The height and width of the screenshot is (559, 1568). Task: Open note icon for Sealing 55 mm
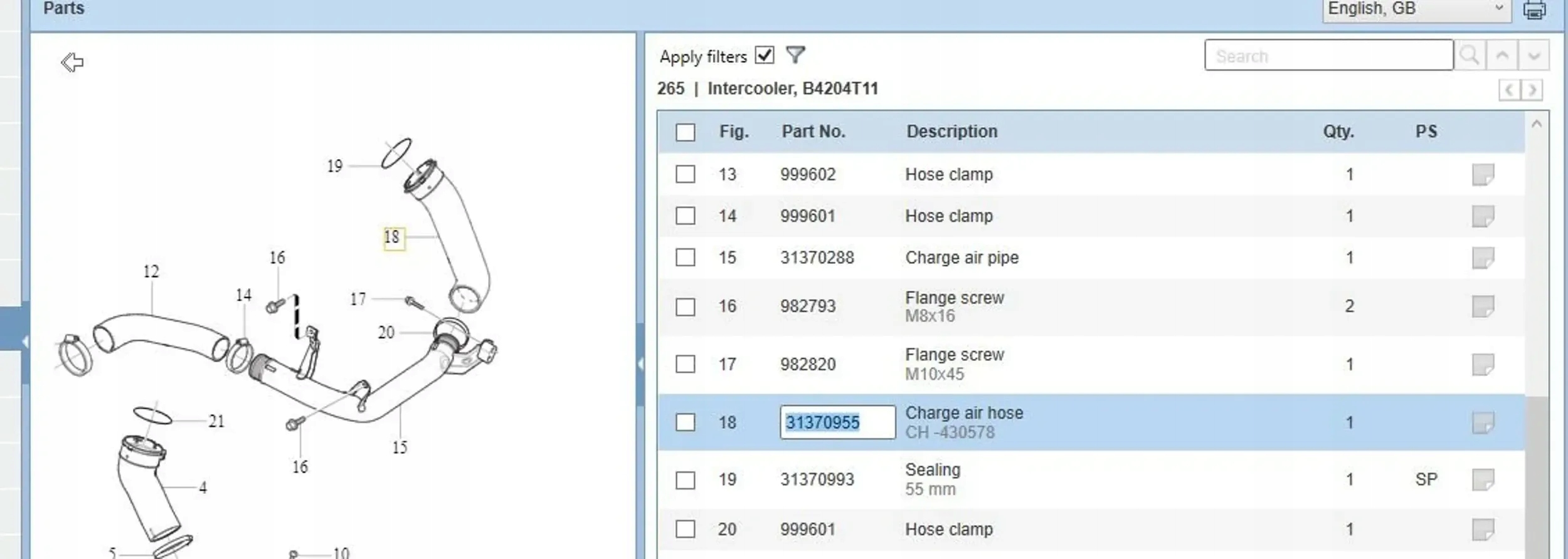click(1483, 480)
